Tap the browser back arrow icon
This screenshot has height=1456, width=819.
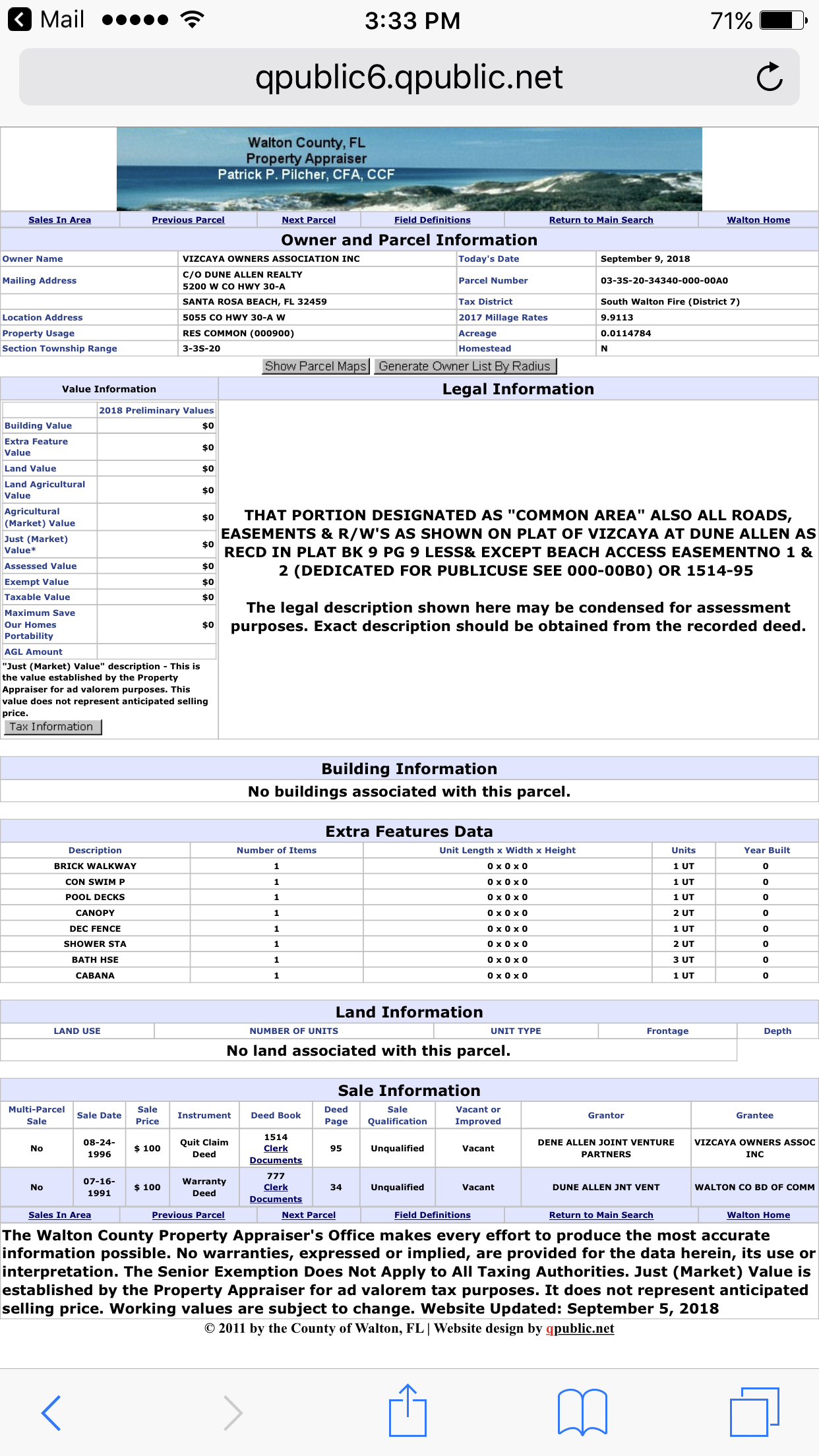click(51, 1412)
